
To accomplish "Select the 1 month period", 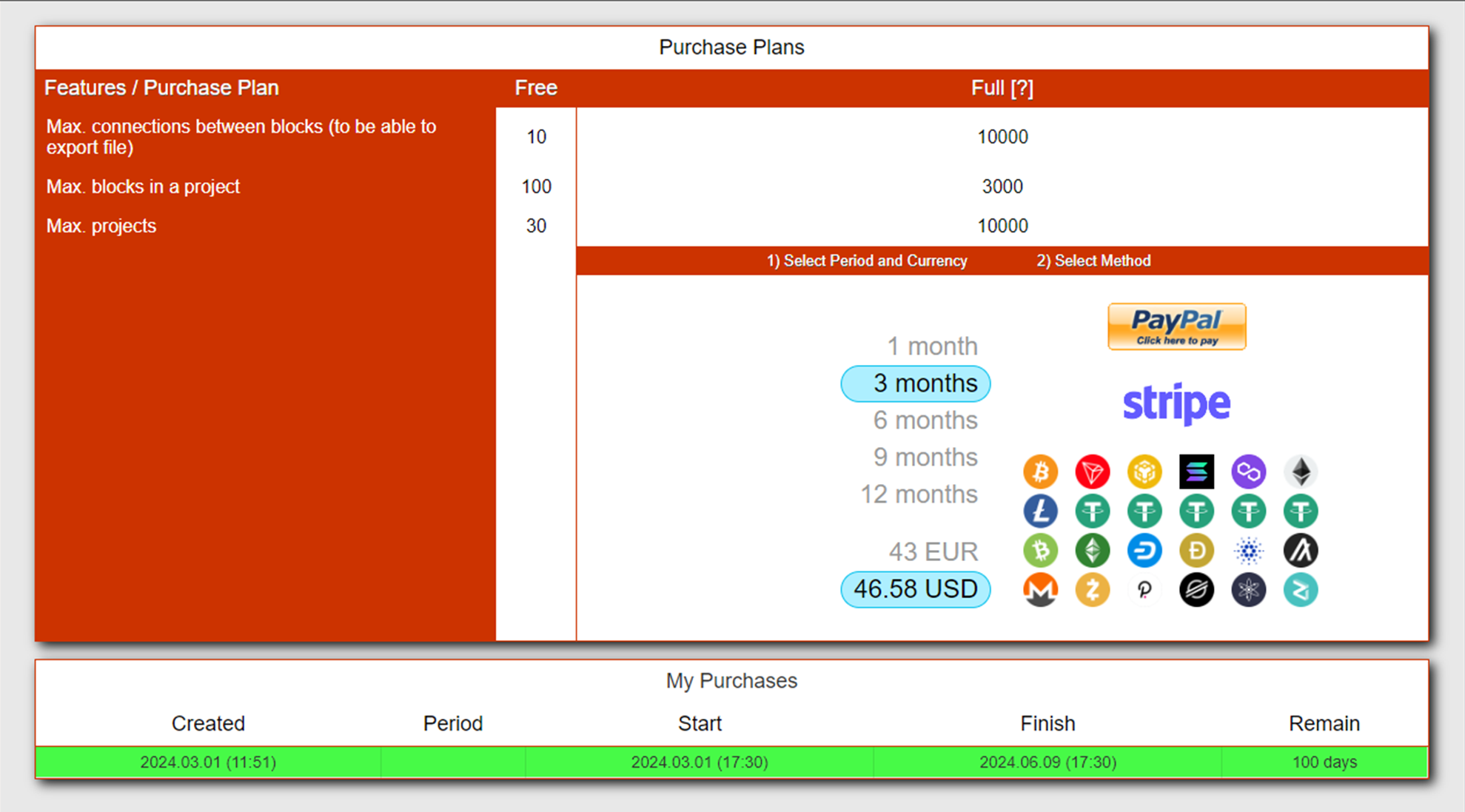I will click(932, 346).
